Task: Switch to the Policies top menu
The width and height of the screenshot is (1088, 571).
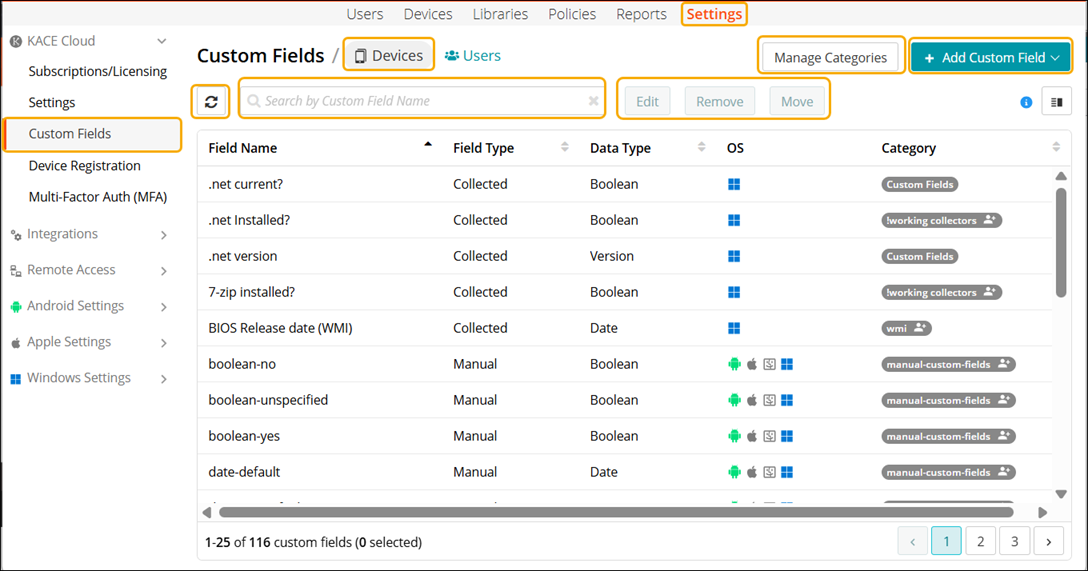Action: 572,14
